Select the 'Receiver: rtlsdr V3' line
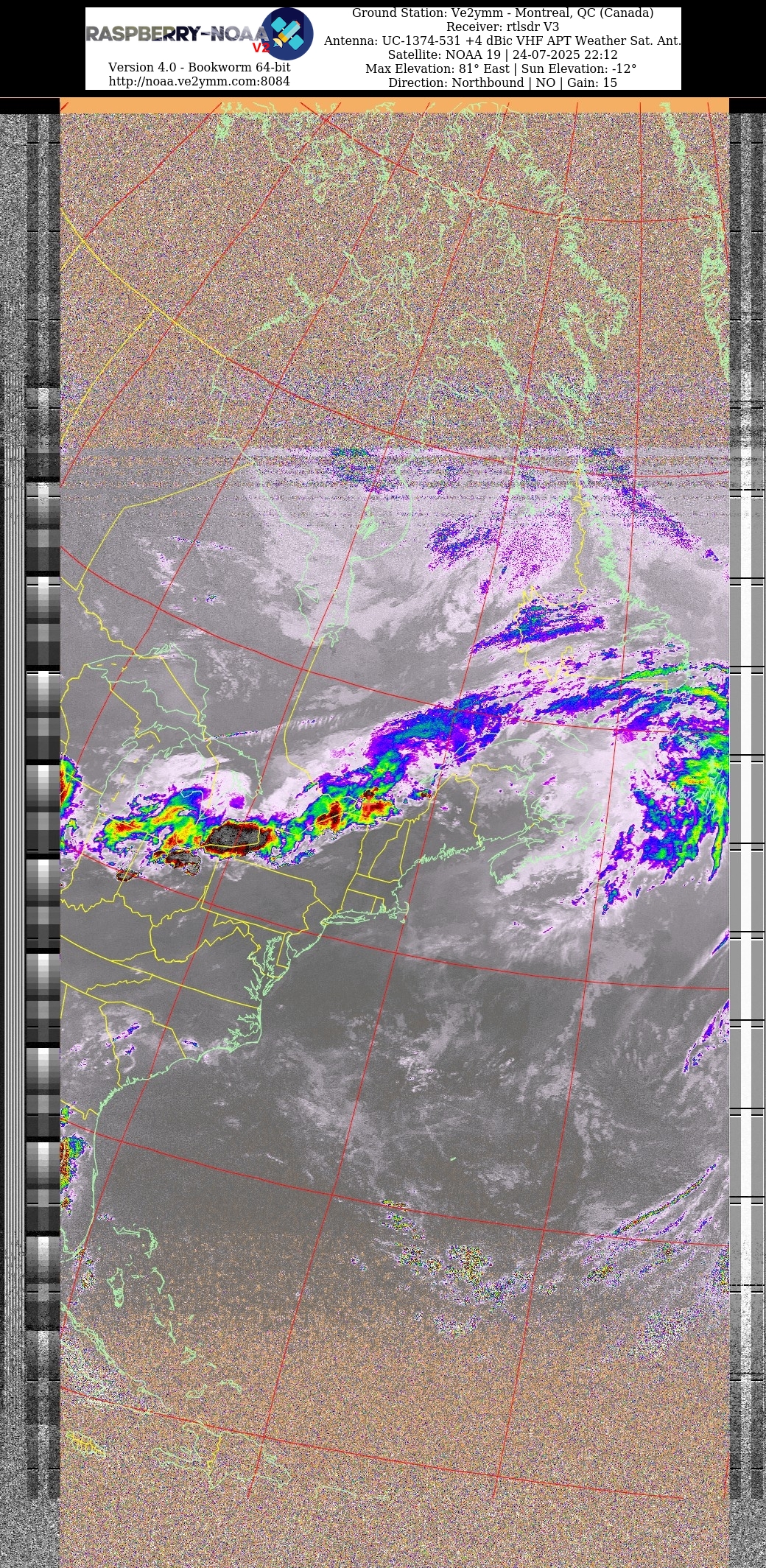Image resolution: width=766 pixels, height=1568 pixels. pos(502,27)
